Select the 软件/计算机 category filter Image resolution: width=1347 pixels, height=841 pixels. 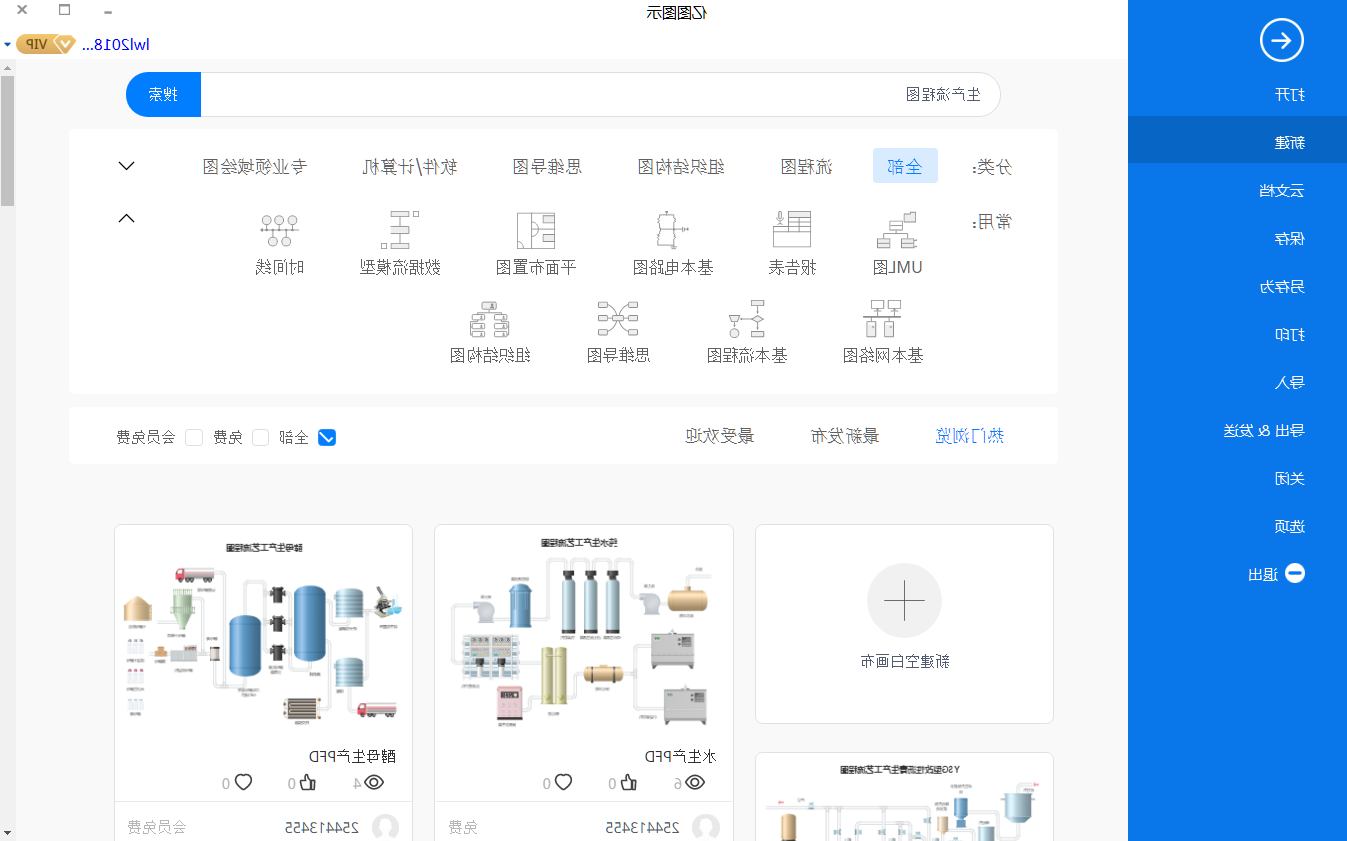tap(410, 167)
